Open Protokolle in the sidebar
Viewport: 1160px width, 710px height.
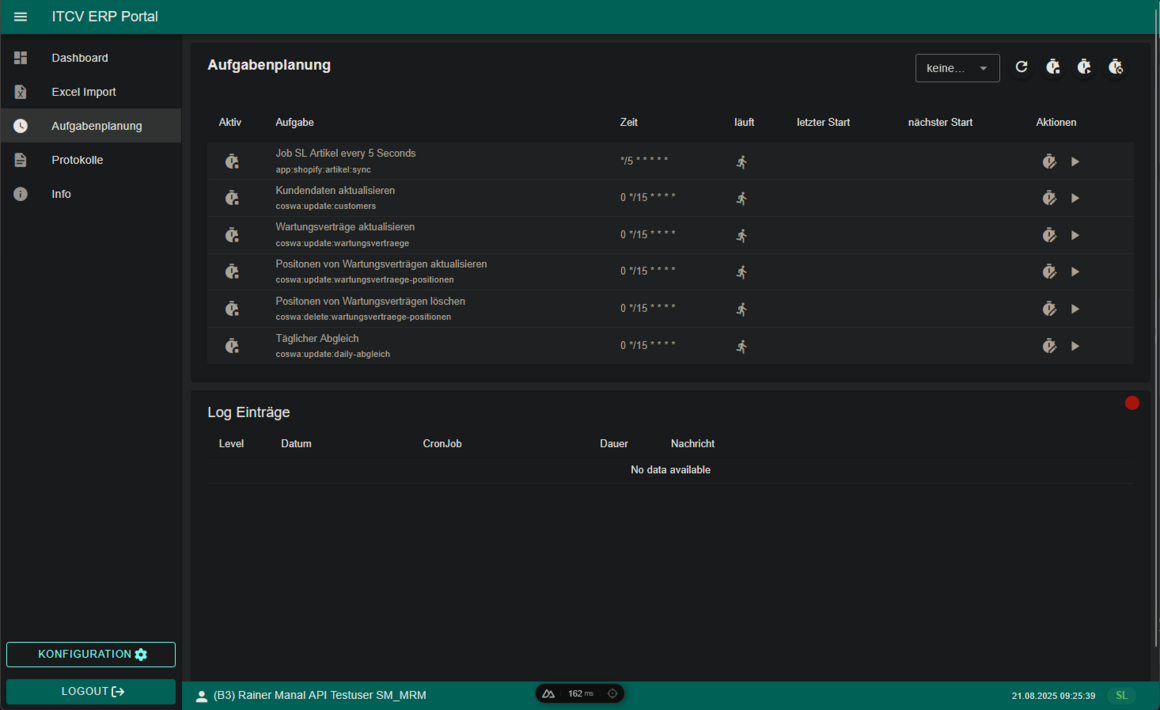77,160
